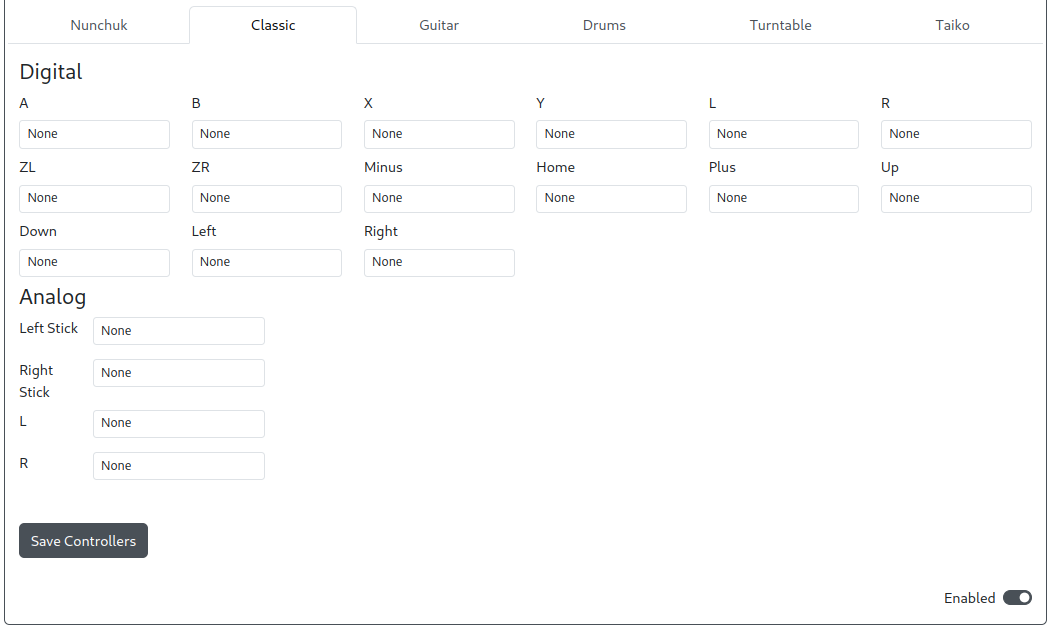Click the Plus mapping field

(784, 198)
